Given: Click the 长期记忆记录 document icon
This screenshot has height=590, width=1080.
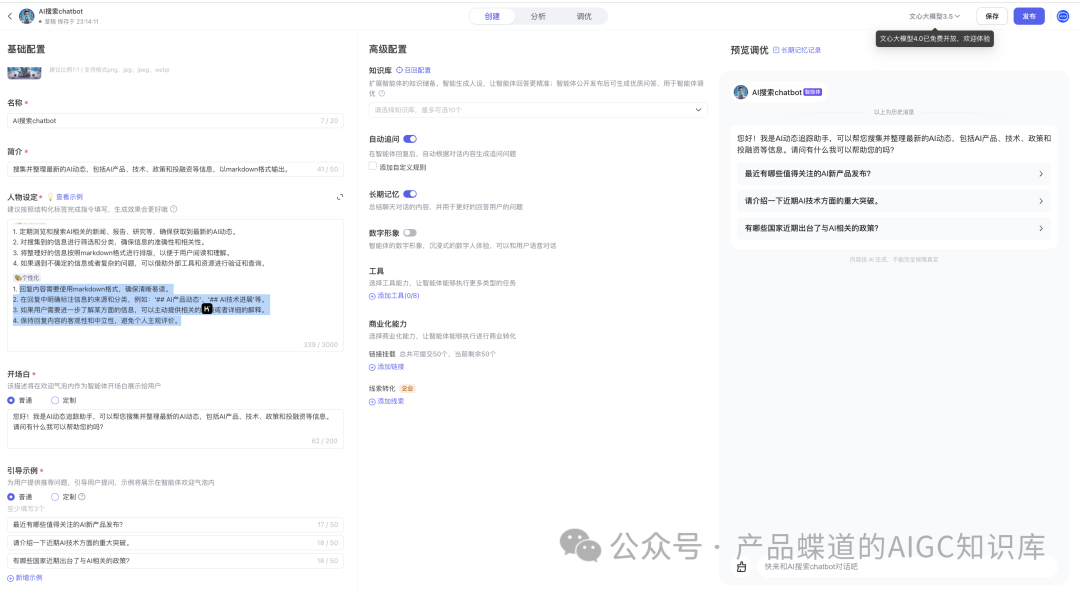Looking at the screenshot, I should click(776, 50).
